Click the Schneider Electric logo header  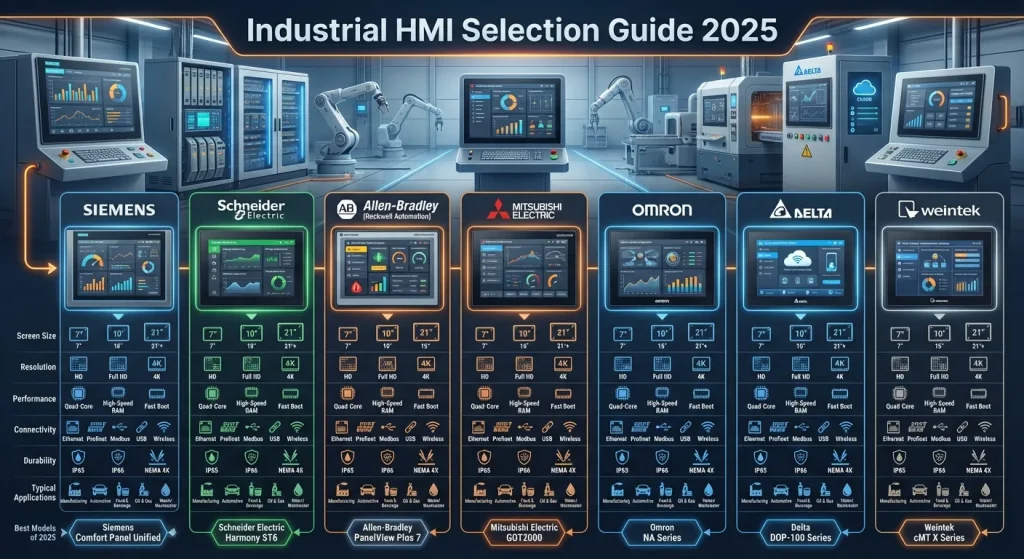coord(252,209)
